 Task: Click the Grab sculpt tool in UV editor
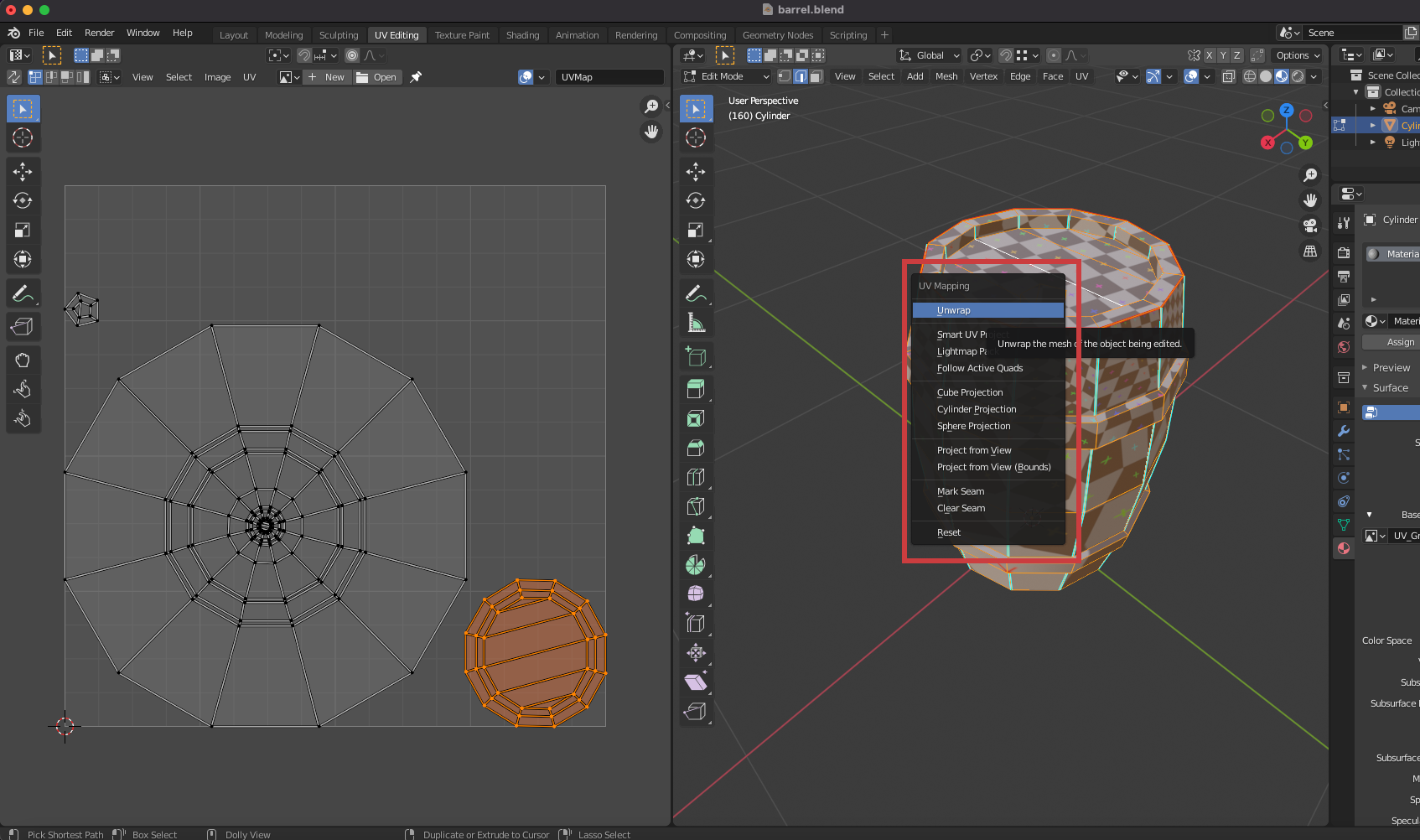click(x=23, y=360)
